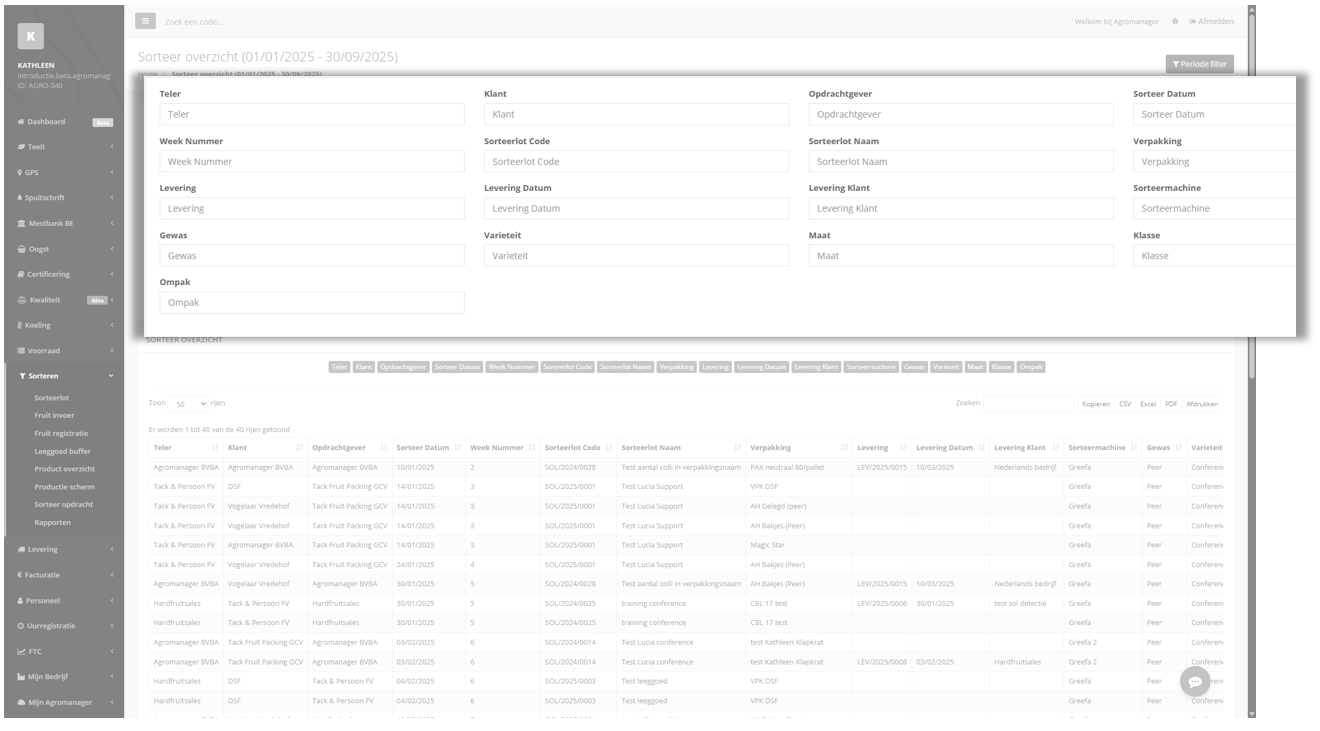Toggle Varieteit column visibility button
Viewport: 1320px width, 731px height.
coord(946,367)
